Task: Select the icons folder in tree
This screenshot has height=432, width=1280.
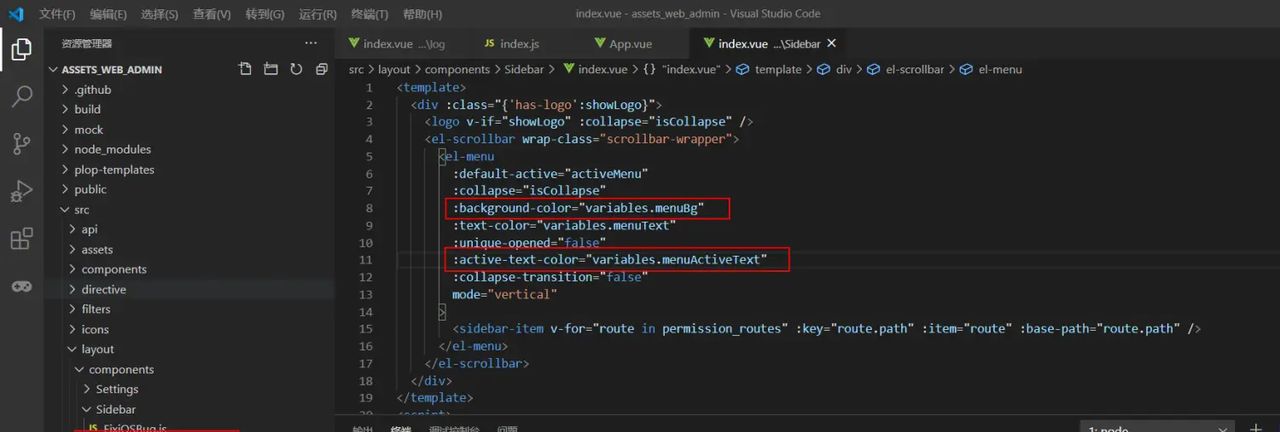Action: pos(95,330)
